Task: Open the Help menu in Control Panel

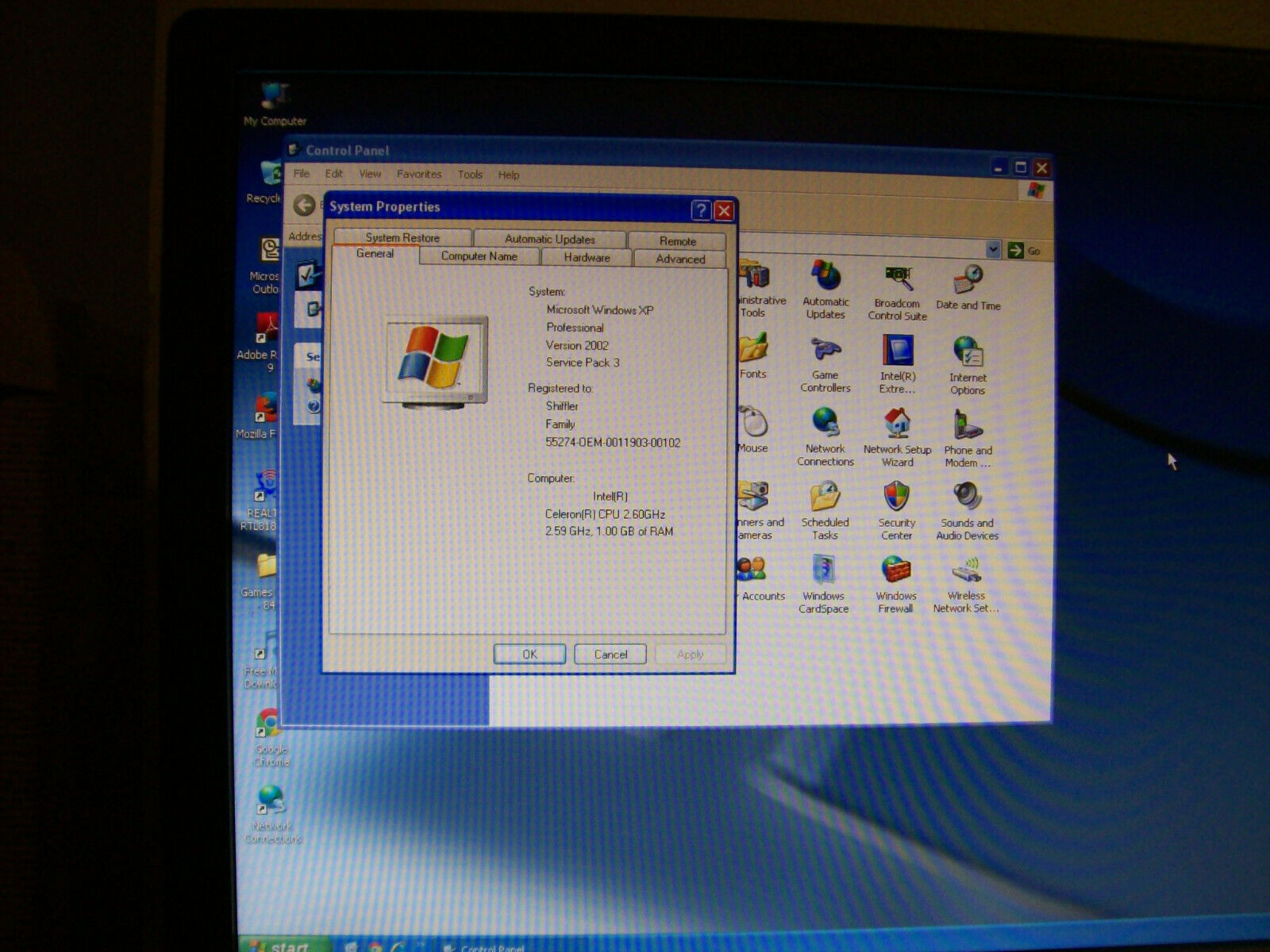Action: [509, 175]
